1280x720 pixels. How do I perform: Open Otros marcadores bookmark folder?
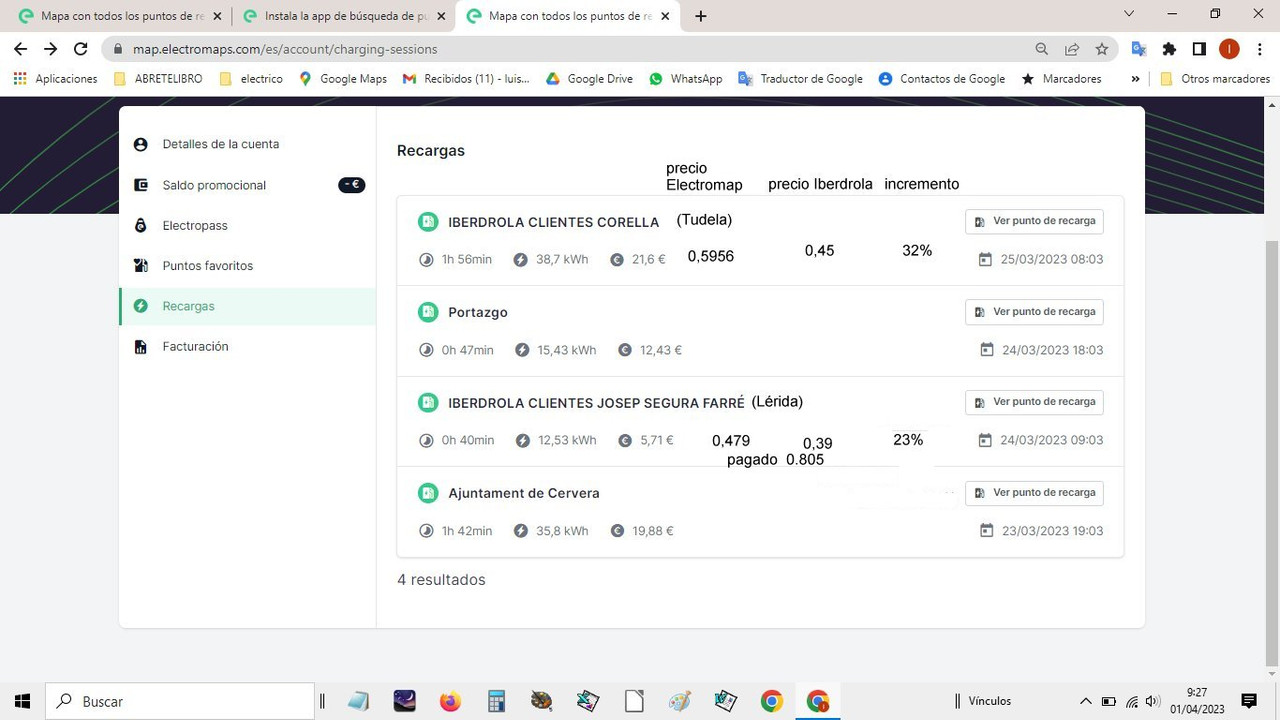(x=1215, y=79)
